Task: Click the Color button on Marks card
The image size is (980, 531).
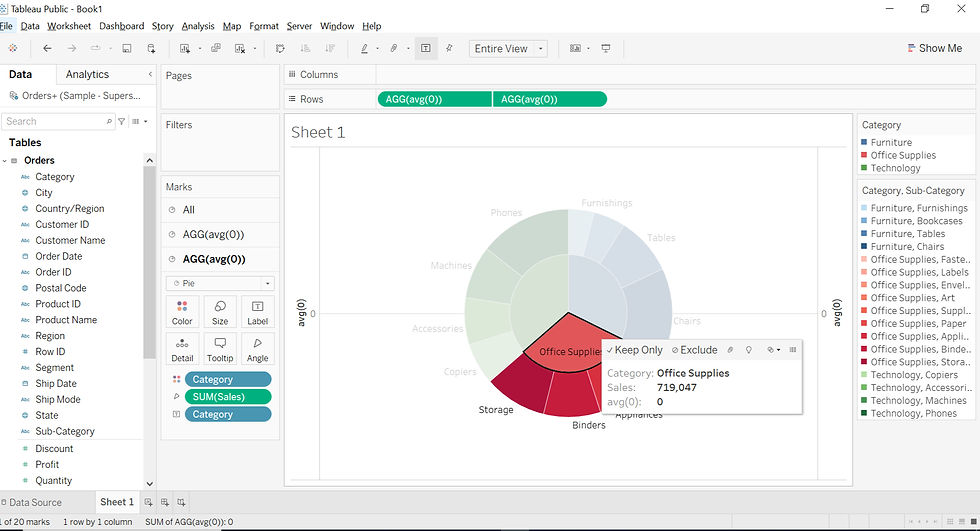Action: [182, 312]
